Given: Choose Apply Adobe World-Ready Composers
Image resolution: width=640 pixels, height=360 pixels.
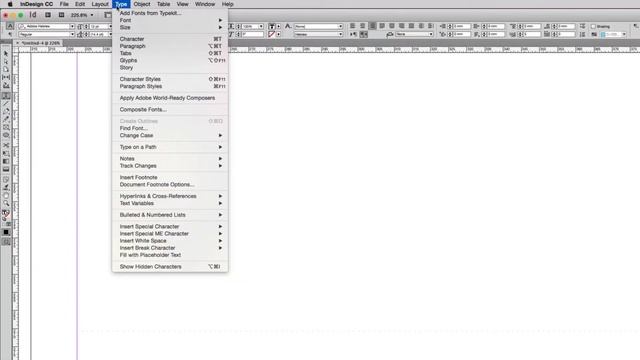Looking at the screenshot, I should click(170, 98).
